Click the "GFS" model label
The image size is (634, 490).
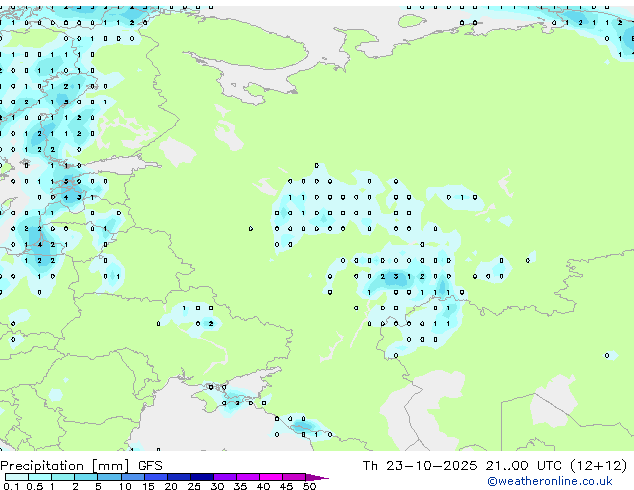(x=150, y=466)
